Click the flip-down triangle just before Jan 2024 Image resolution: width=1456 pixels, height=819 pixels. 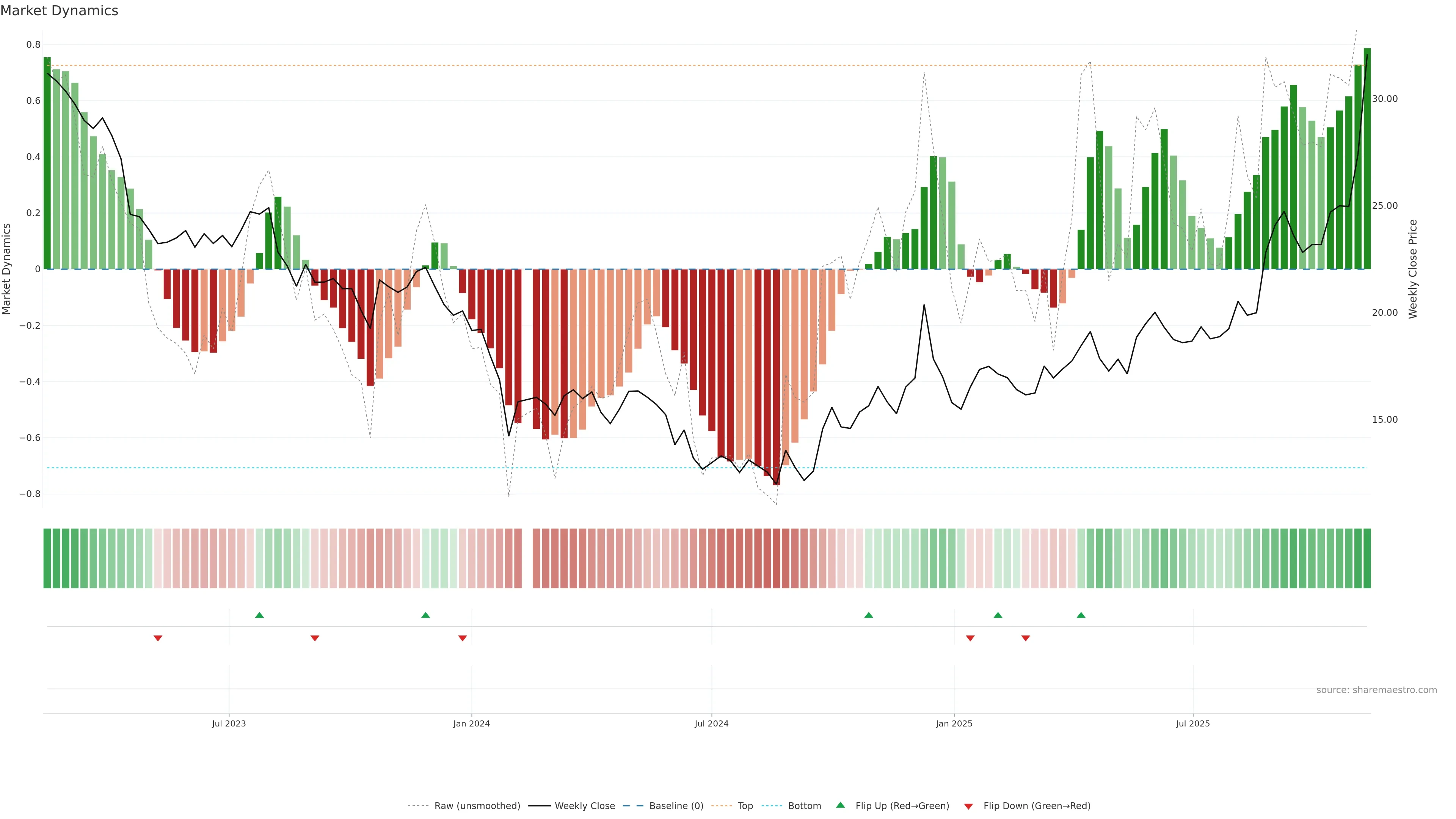click(462, 638)
